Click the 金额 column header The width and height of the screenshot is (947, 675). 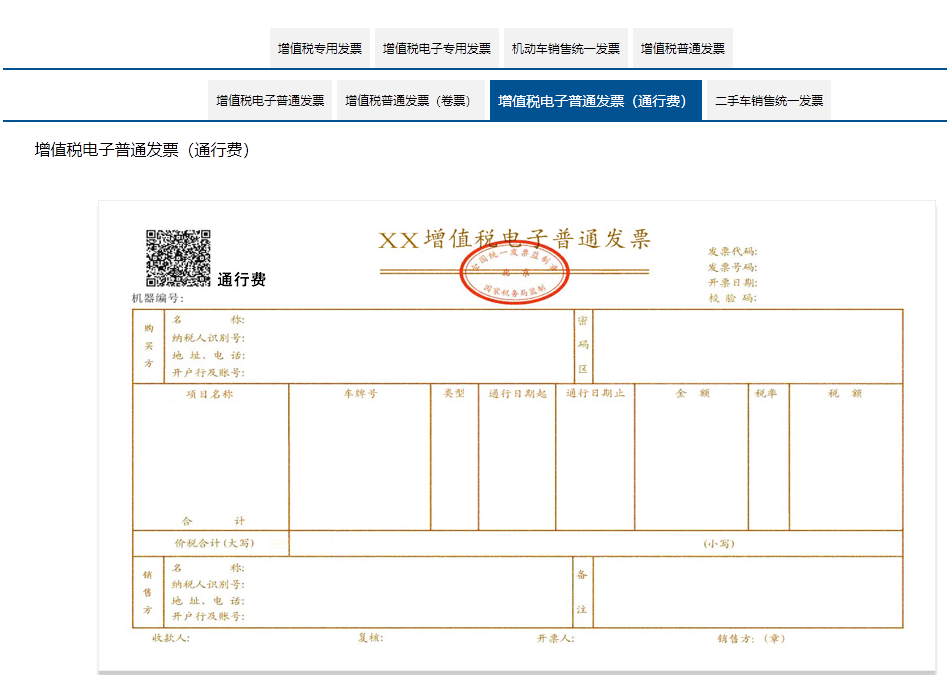[x=692, y=393]
